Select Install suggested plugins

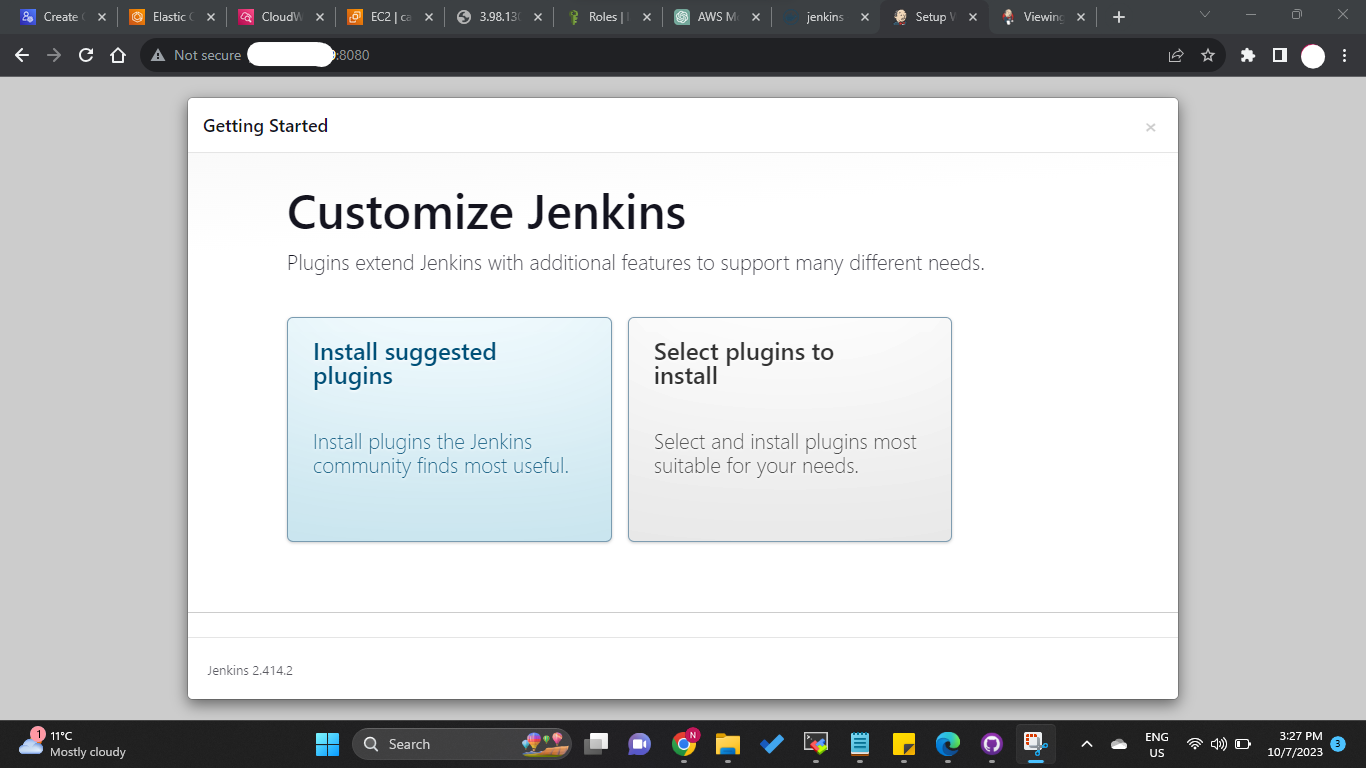pos(449,430)
